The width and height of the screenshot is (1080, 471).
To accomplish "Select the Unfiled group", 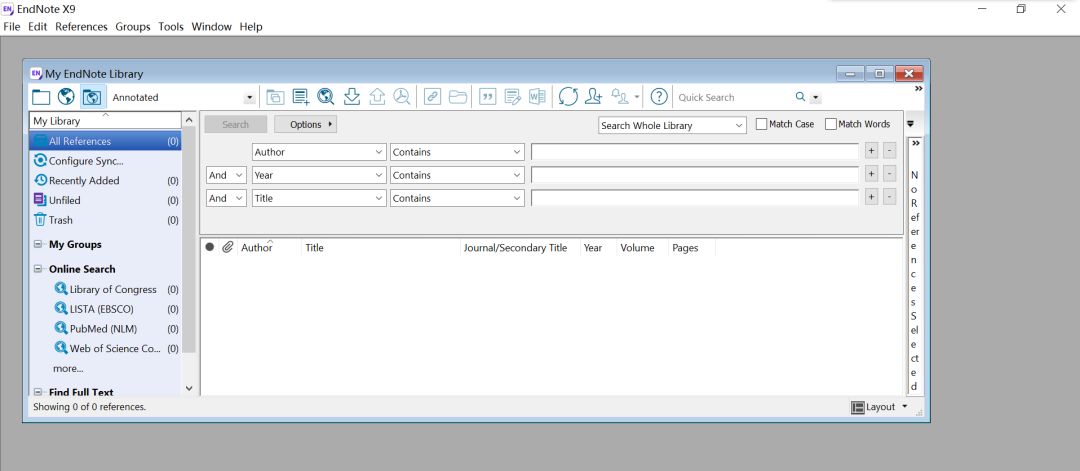I will 105,200.
